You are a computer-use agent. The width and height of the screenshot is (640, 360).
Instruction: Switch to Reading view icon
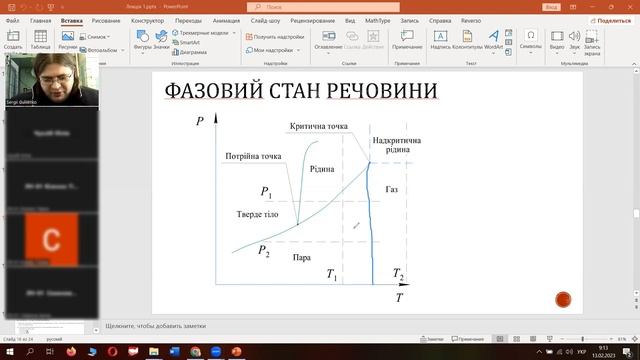pyautogui.click(x=533, y=339)
